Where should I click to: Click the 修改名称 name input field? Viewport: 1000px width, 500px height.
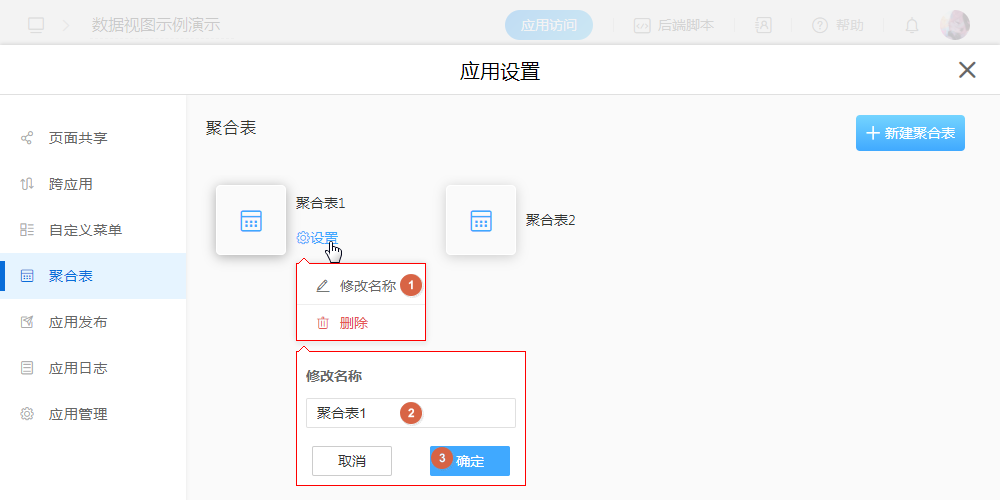click(410, 413)
